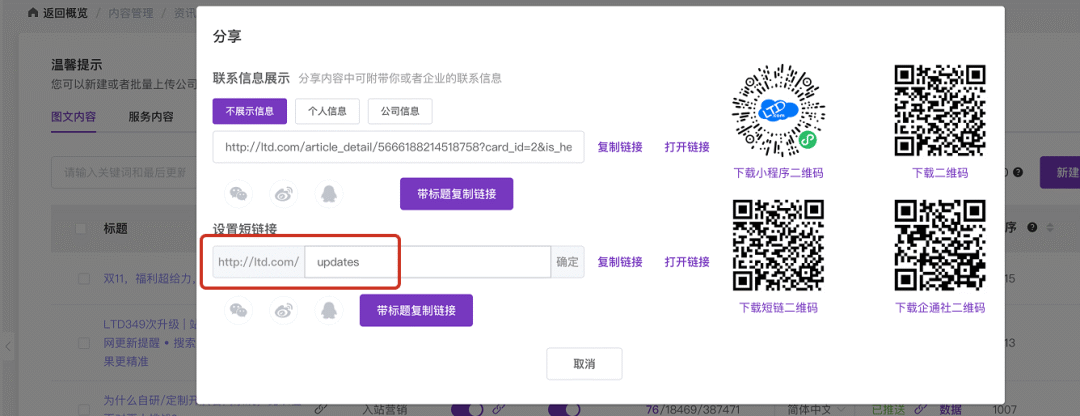
Task: Switch to the 服务内容 tab
Action: tap(151, 116)
